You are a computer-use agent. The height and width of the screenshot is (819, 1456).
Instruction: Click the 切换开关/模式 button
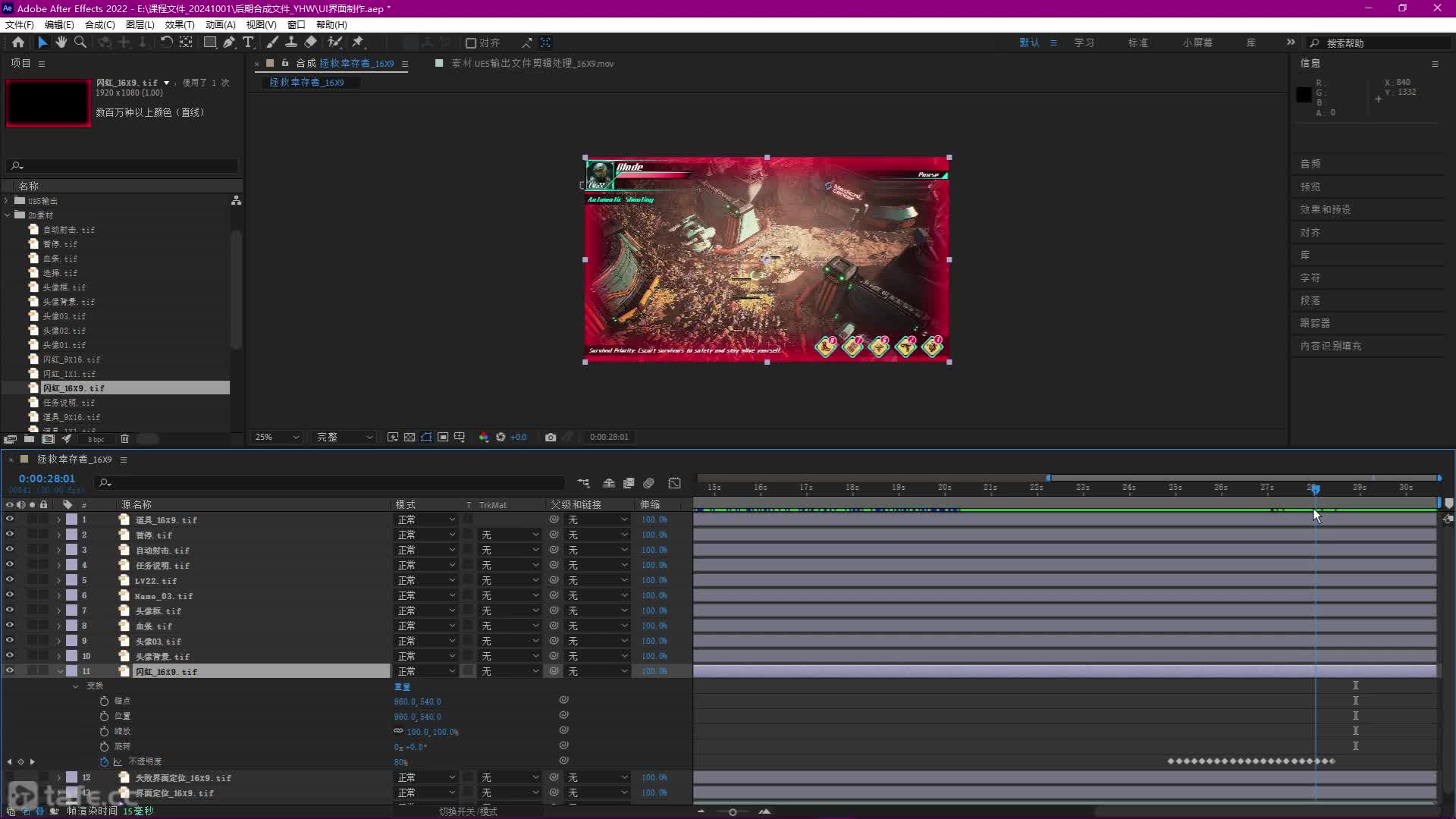tap(468, 811)
